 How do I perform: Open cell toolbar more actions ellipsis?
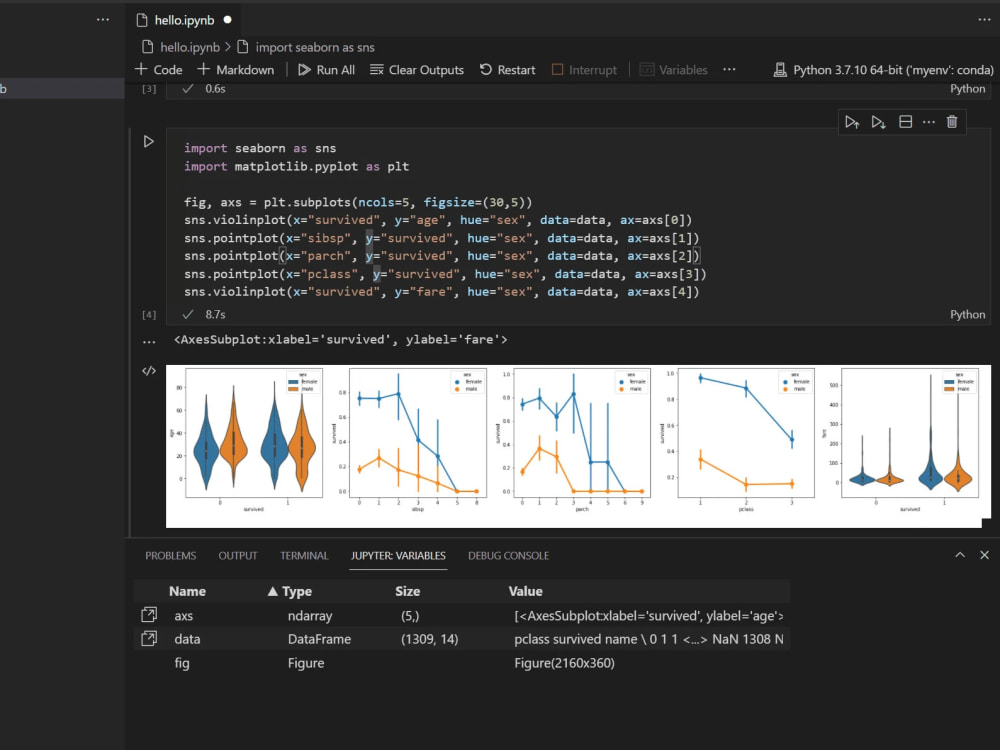(929, 122)
